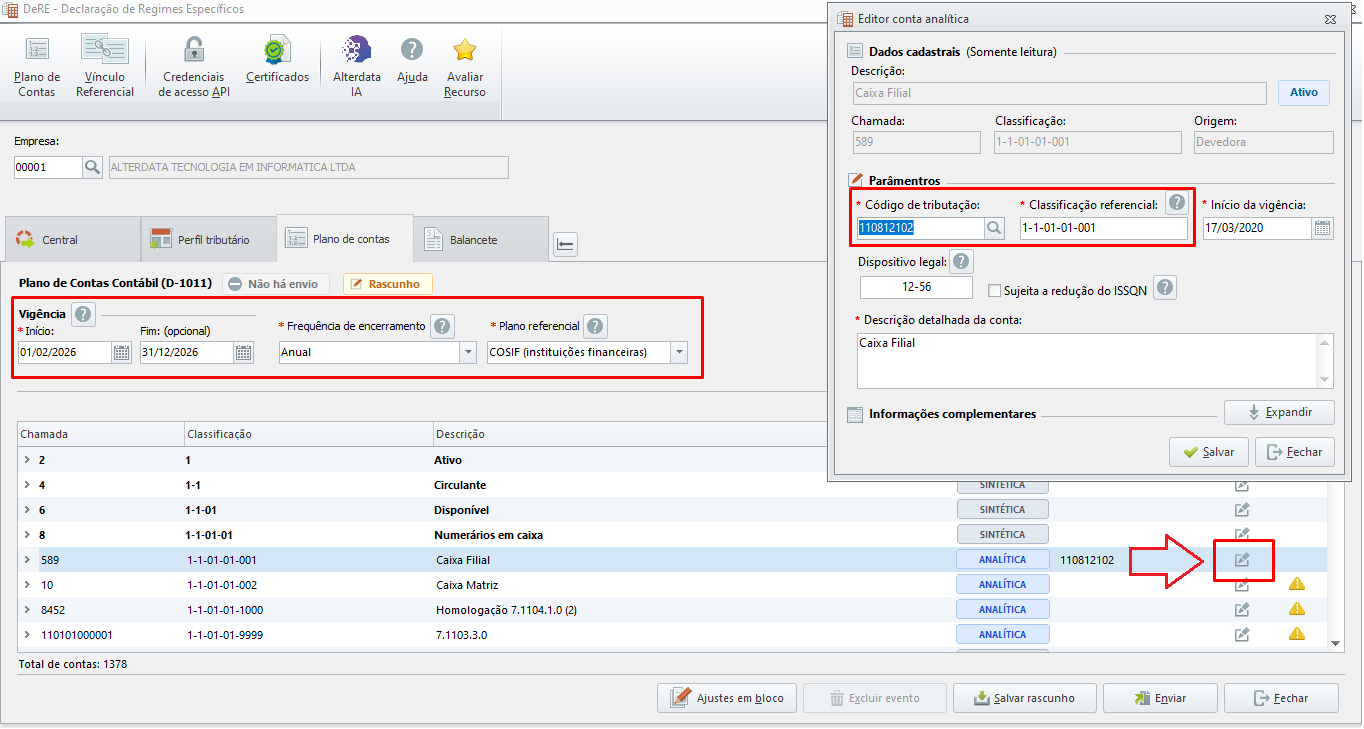Click the Salvar rascunho button
The height and width of the screenshot is (729, 1364).
click(1025, 698)
